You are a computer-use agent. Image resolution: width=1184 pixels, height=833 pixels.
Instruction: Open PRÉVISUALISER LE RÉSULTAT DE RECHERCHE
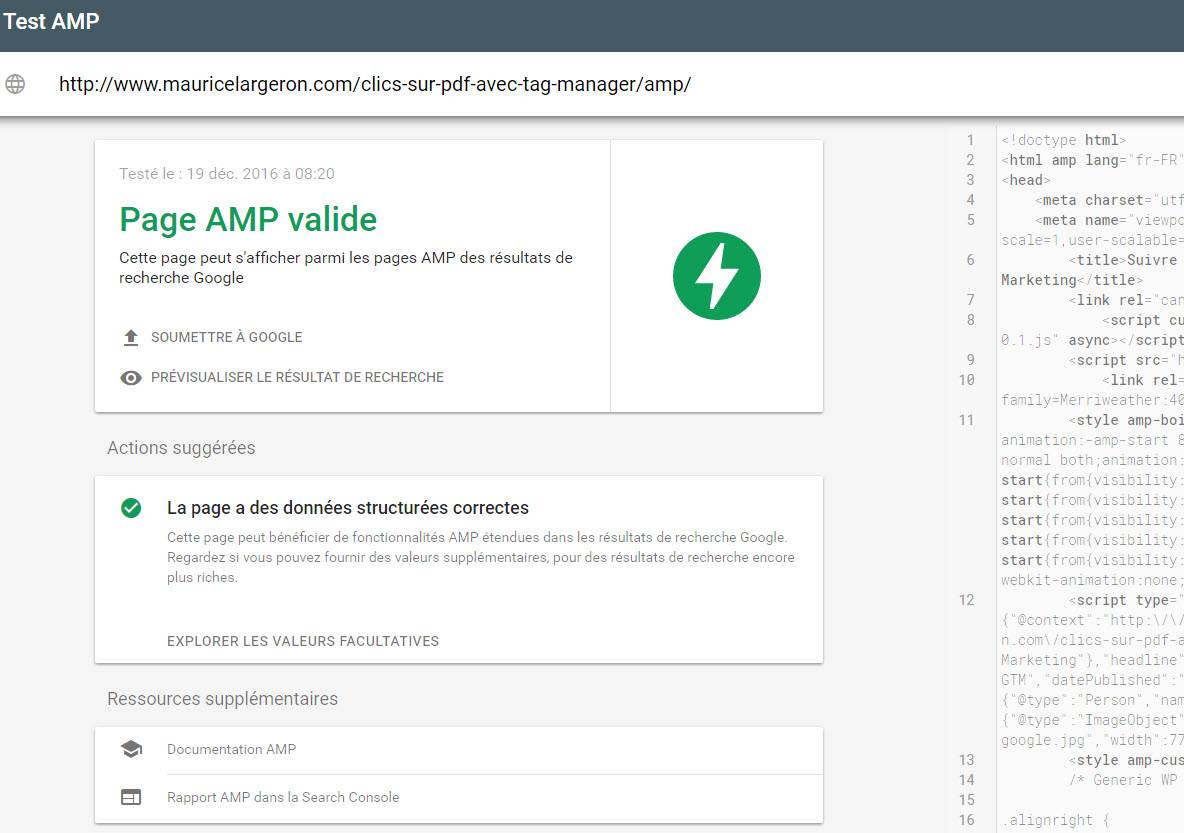tap(298, 377)
